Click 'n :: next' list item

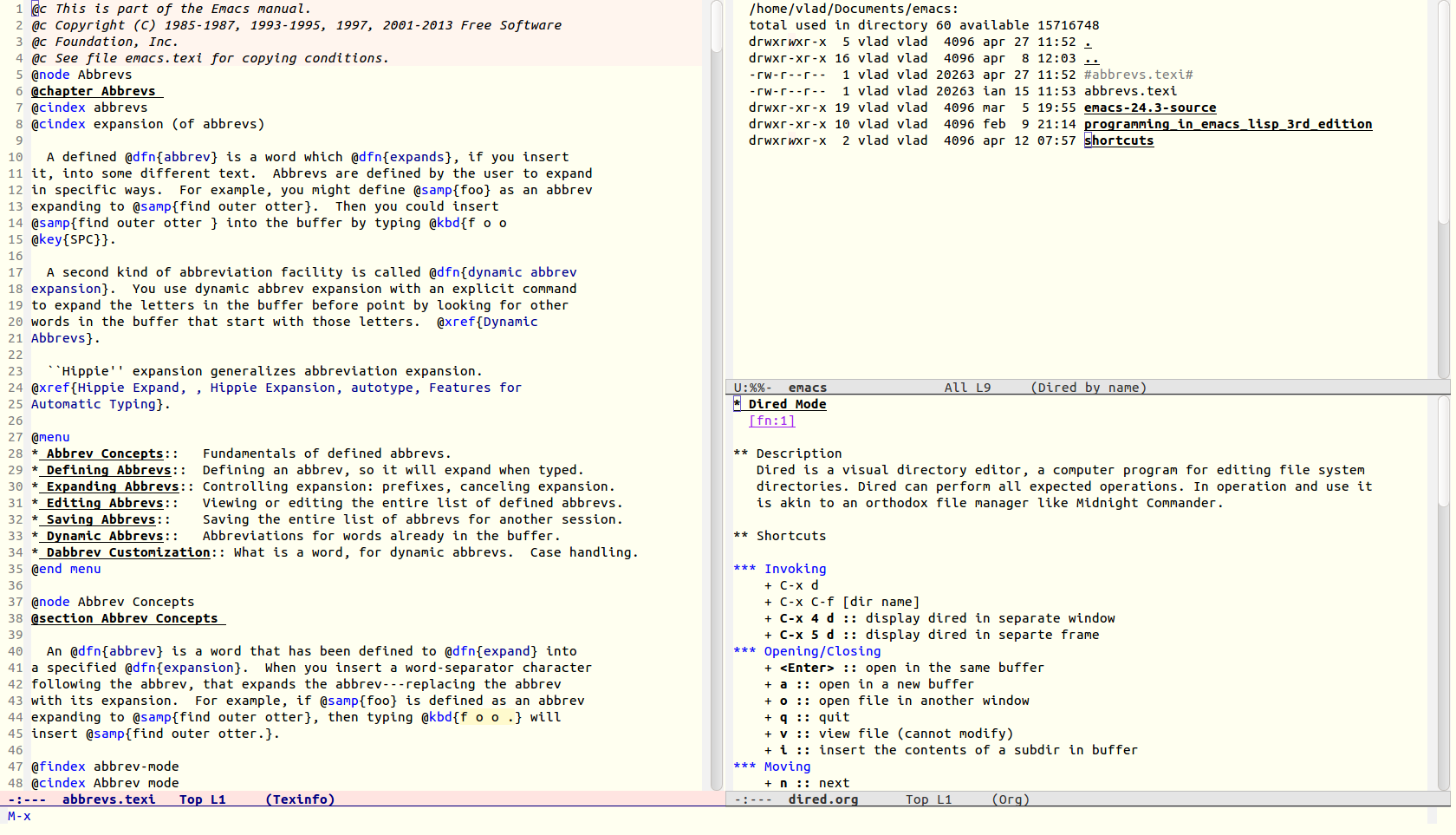[x=807, y=783]
